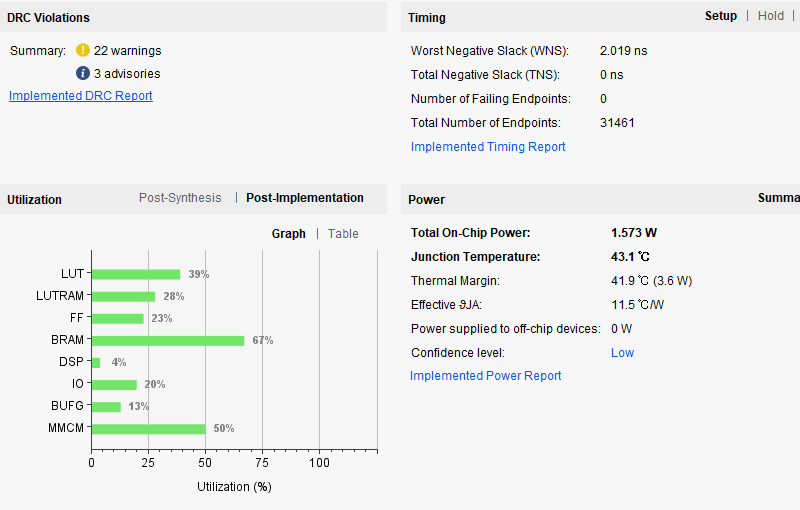Image resolution: width=800 pixels, height=510 pixels.
Task: Switch Utilization to Post-Synthesis tab
Action: 180,198
